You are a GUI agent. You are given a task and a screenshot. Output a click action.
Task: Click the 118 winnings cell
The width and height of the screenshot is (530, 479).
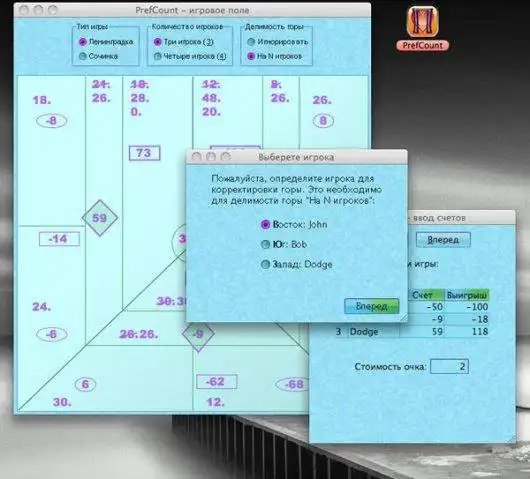(x=467, y=332)
